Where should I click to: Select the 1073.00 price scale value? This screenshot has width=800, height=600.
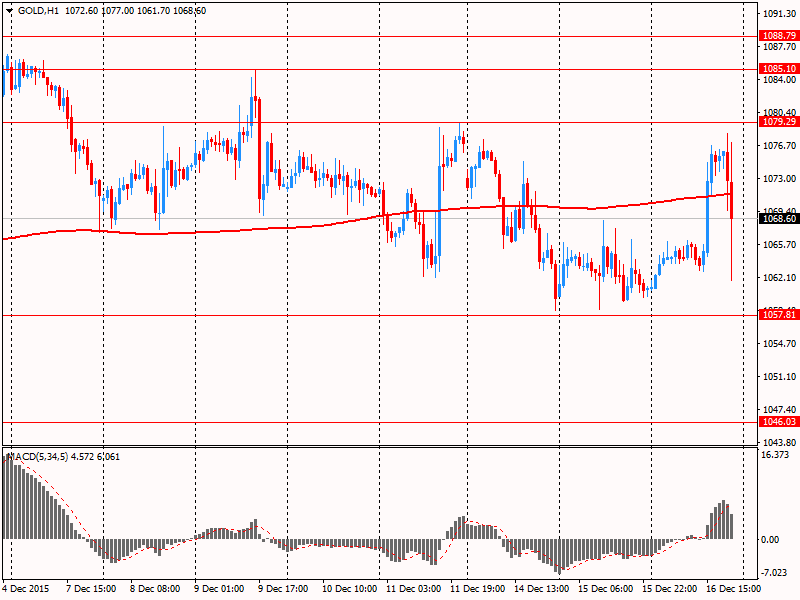click(x=779, y=179)
